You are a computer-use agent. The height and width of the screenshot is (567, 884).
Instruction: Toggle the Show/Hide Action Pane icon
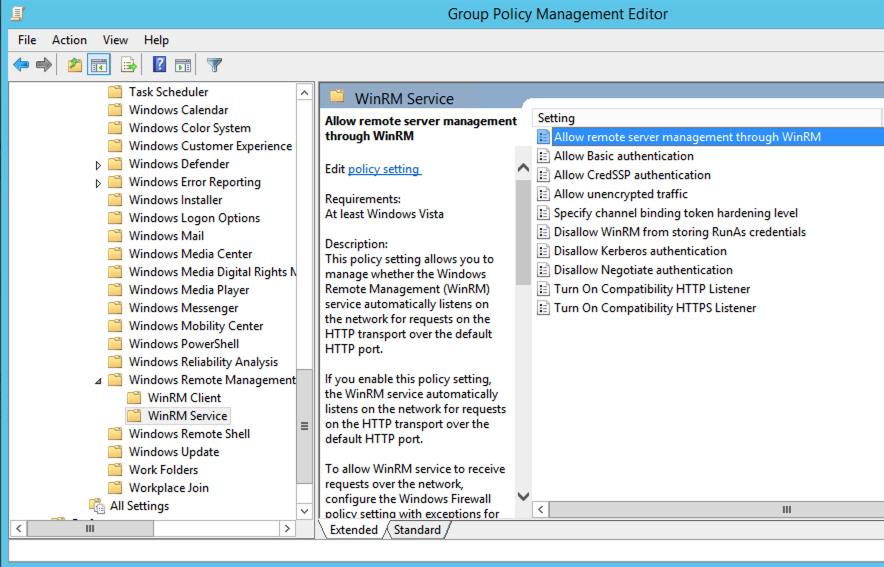183,65
